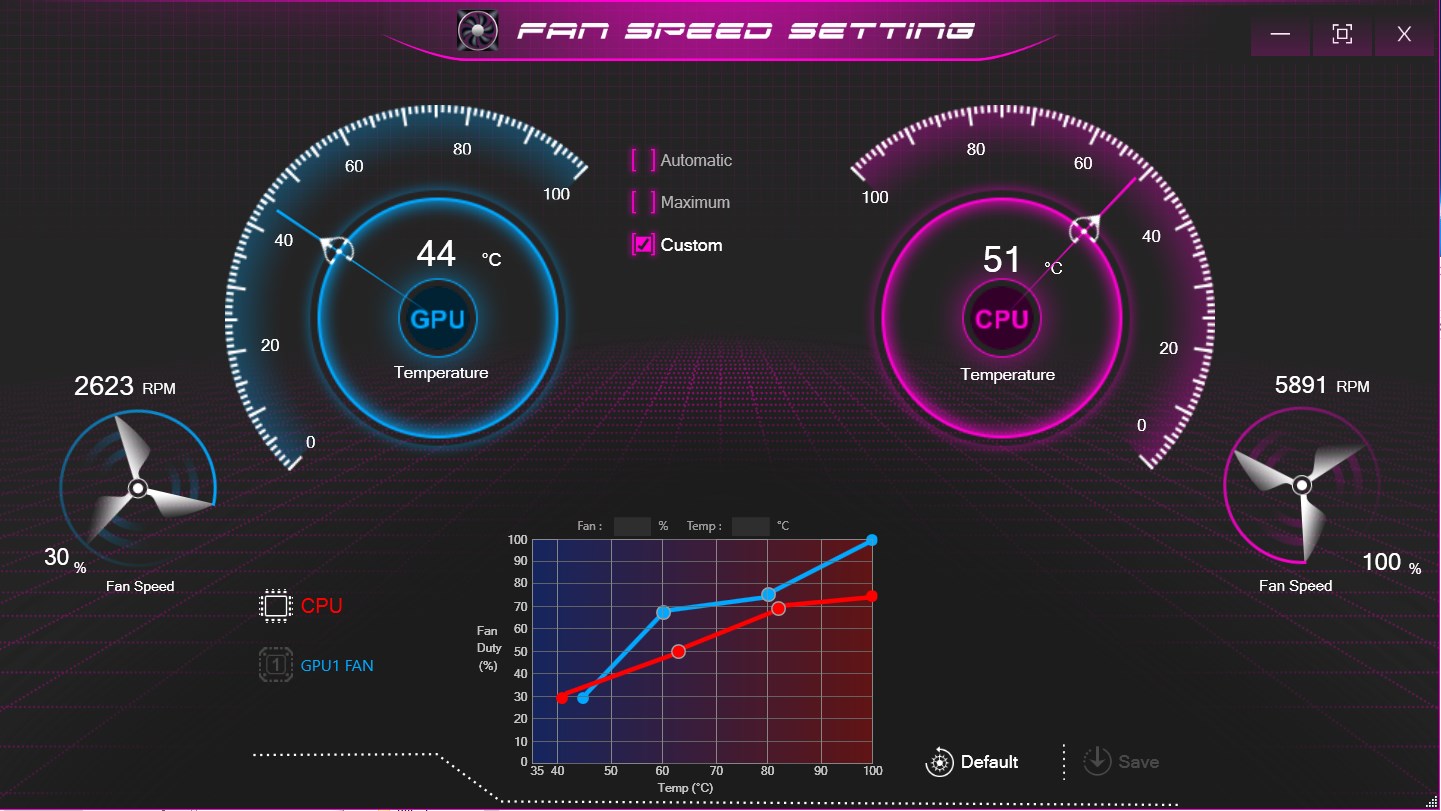Select blue curve point near 80°C
Viewport: 1441px width, 811px height.
pyautogui.click(x=768, y=595)
